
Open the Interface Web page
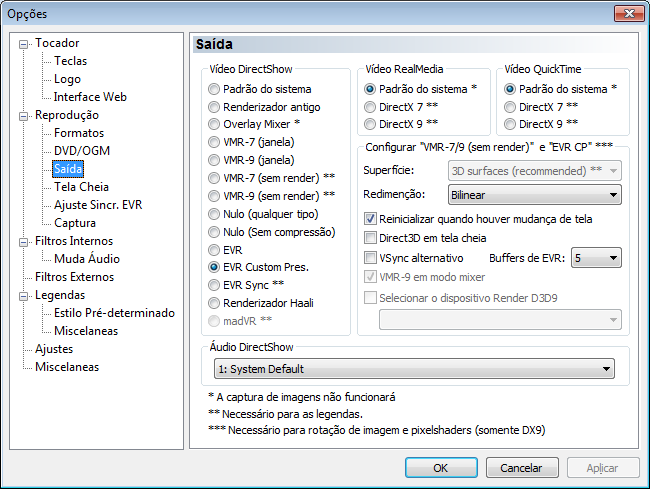click(90, 97)
